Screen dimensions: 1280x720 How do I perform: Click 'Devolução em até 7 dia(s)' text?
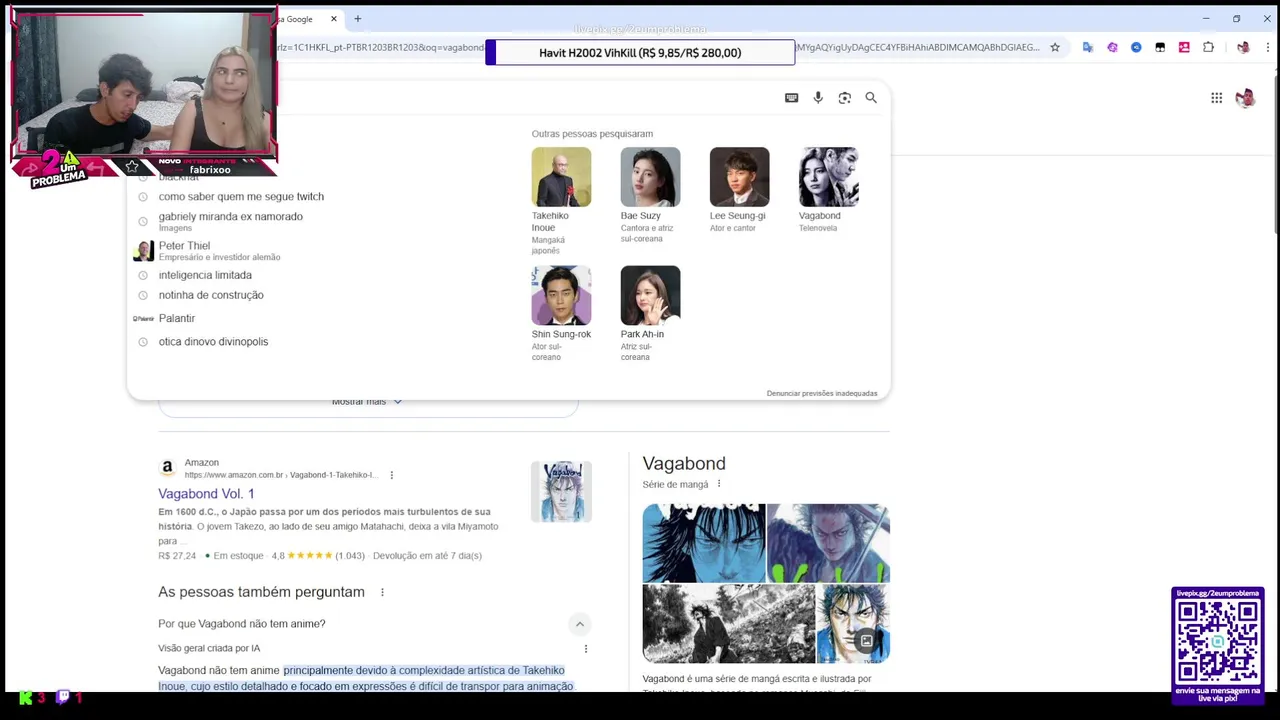tap(427, 556)
